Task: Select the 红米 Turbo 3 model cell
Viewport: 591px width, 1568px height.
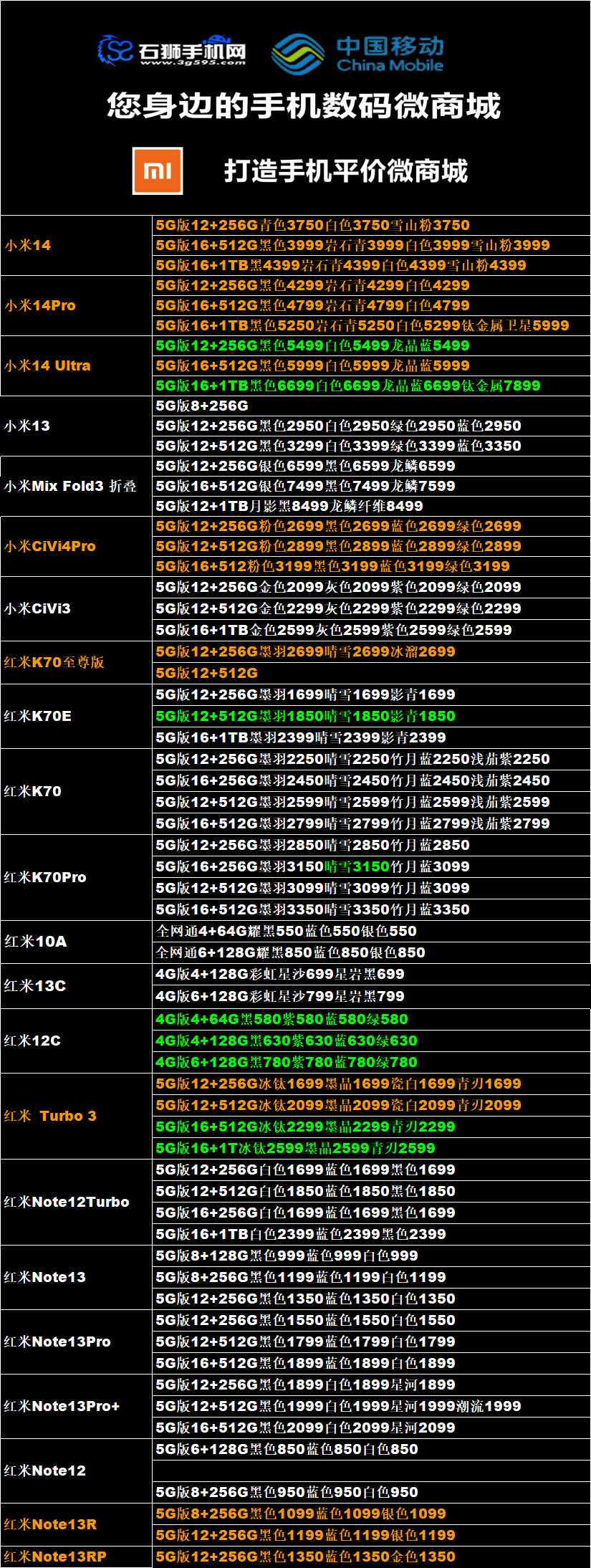Action: pyautogui.click(x=77, y=1116)
